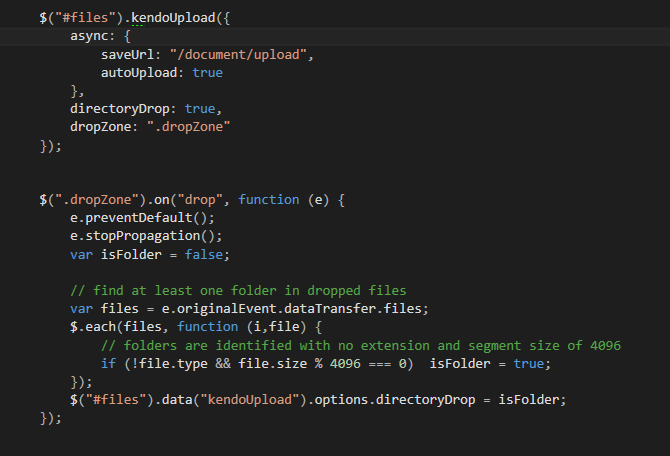The width and height of the screenshot is (670, 456).
Task: Click the 4096 number in the if condition
Action: point(345,364)
